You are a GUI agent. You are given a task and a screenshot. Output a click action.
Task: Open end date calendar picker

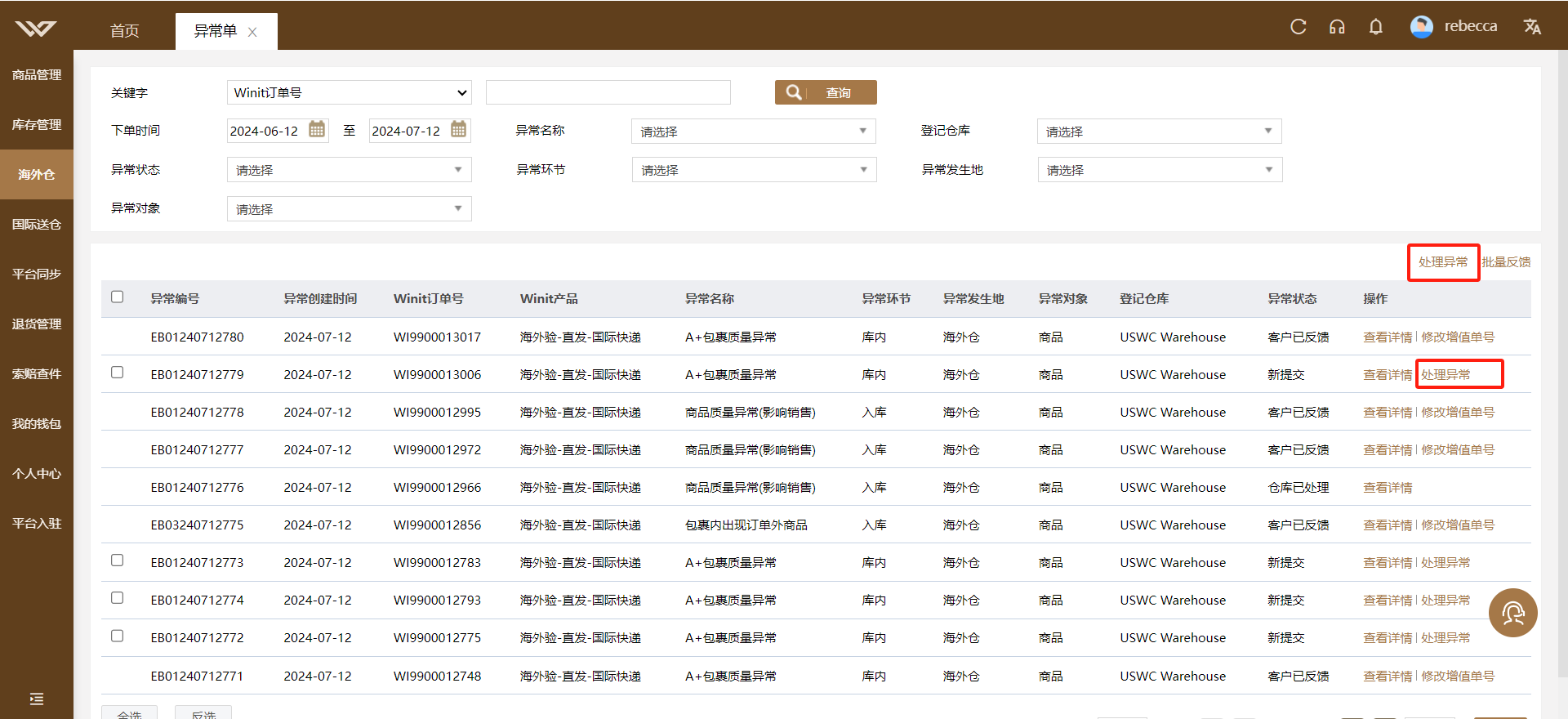click(x=459, y=130)
